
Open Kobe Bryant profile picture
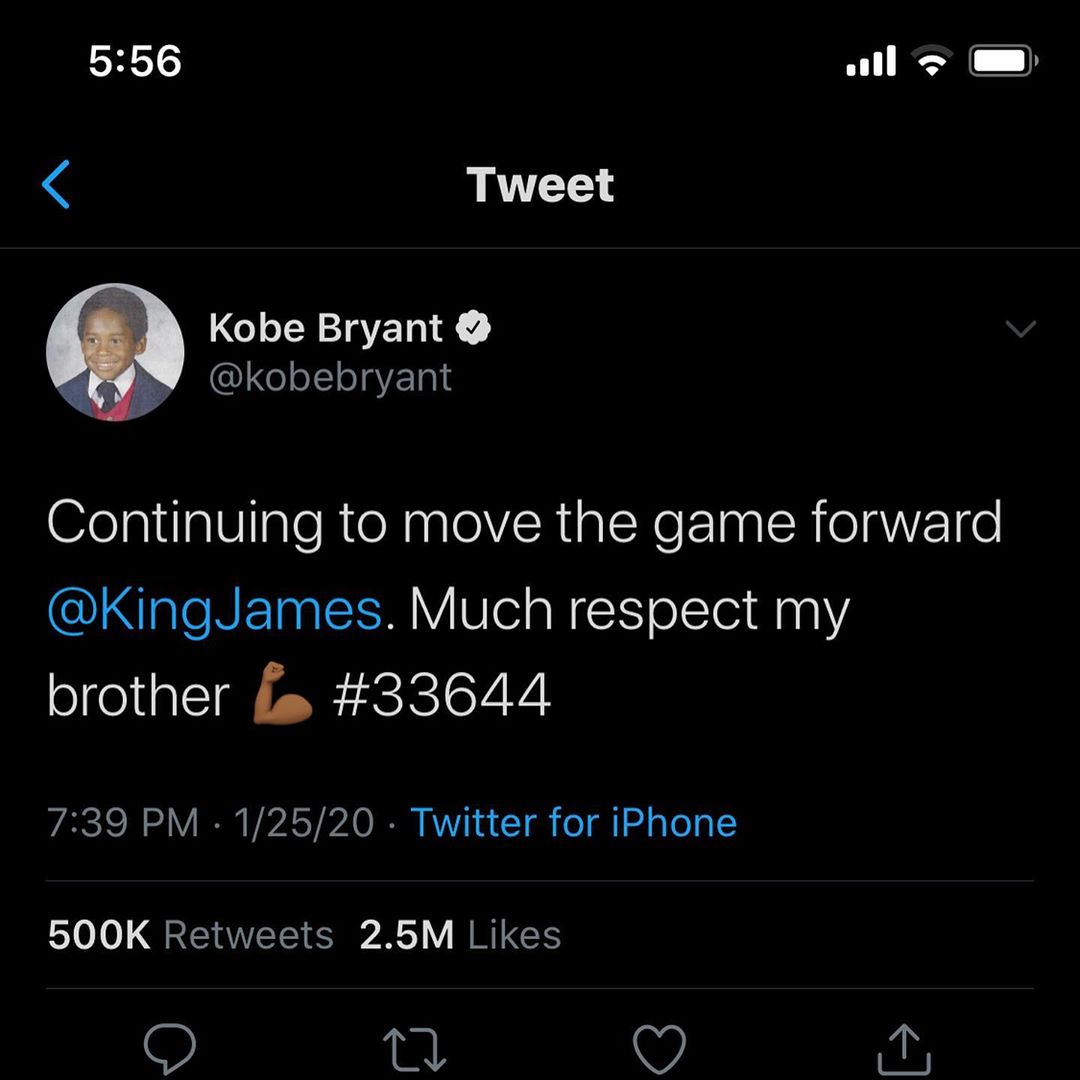115,352
